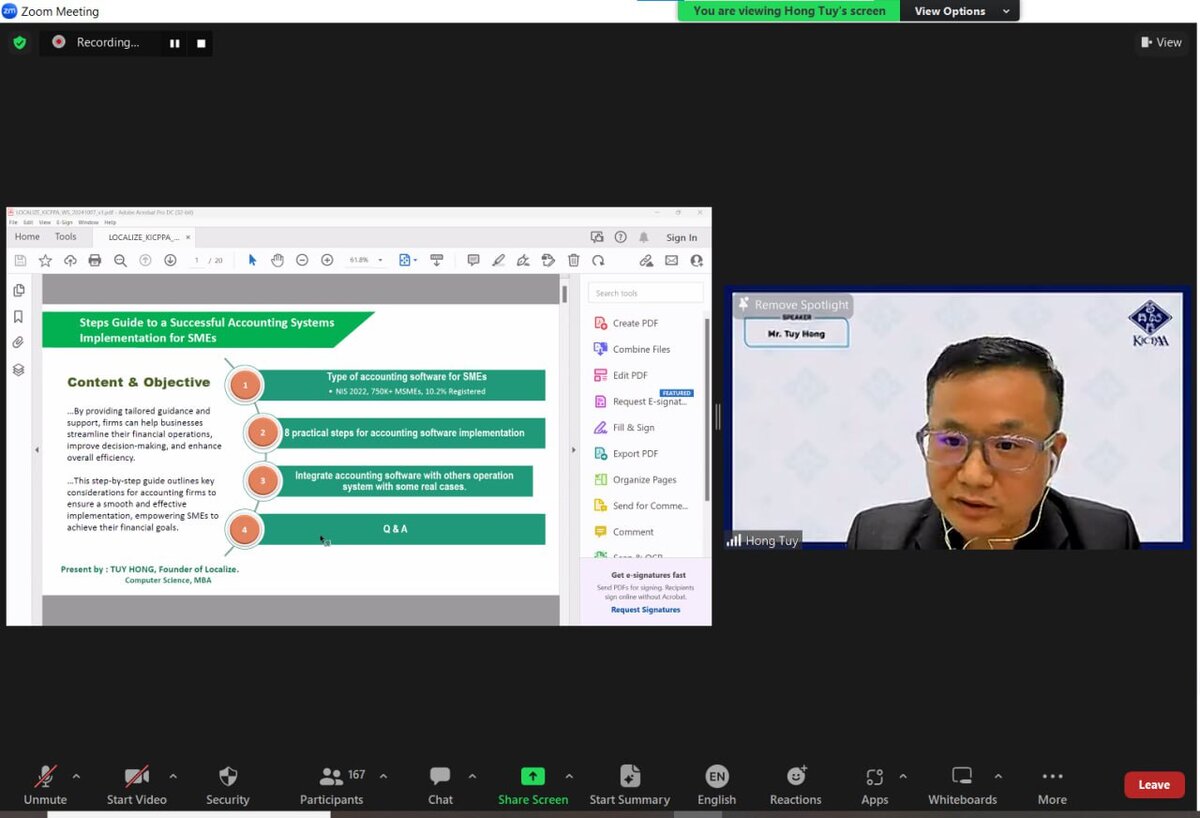Viewport: 1200px width, 818px height.
Task: Click Sign In in Acrobat
Action: coord(682,238)
